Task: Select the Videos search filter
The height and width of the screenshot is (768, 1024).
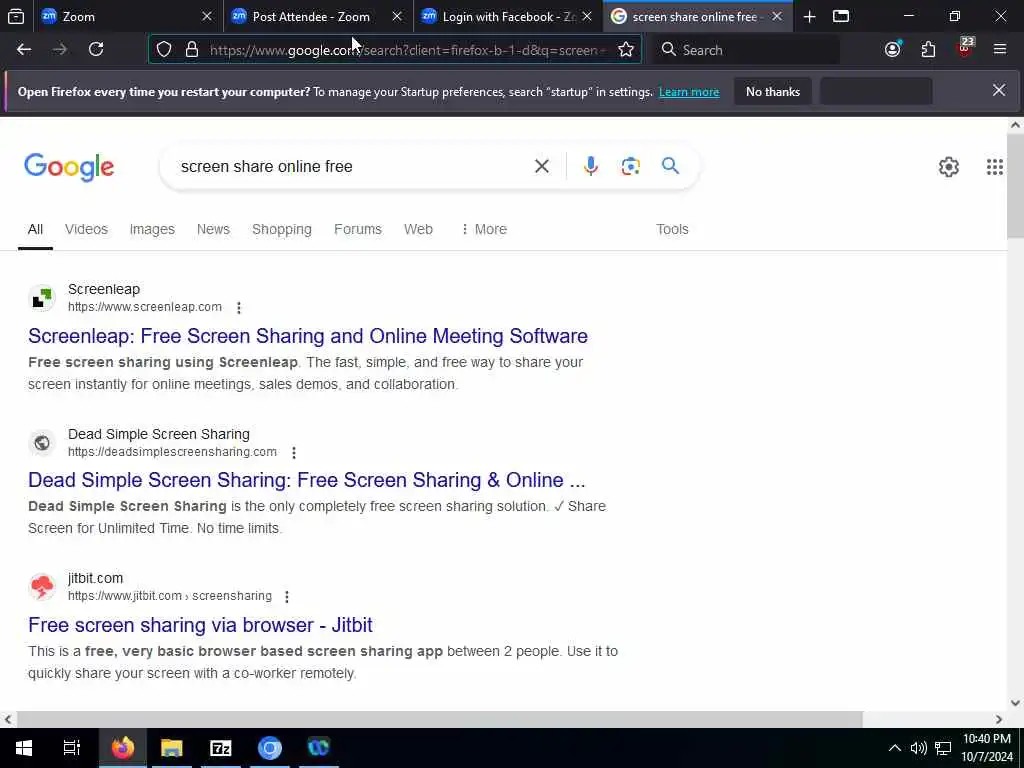Action: point(86,229)
